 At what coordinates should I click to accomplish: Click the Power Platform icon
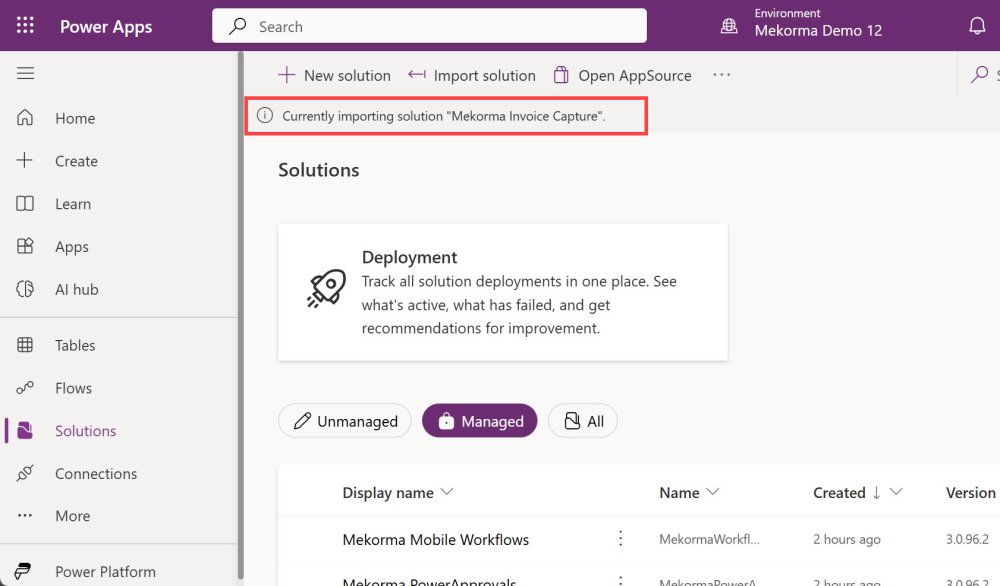[24, 572]
